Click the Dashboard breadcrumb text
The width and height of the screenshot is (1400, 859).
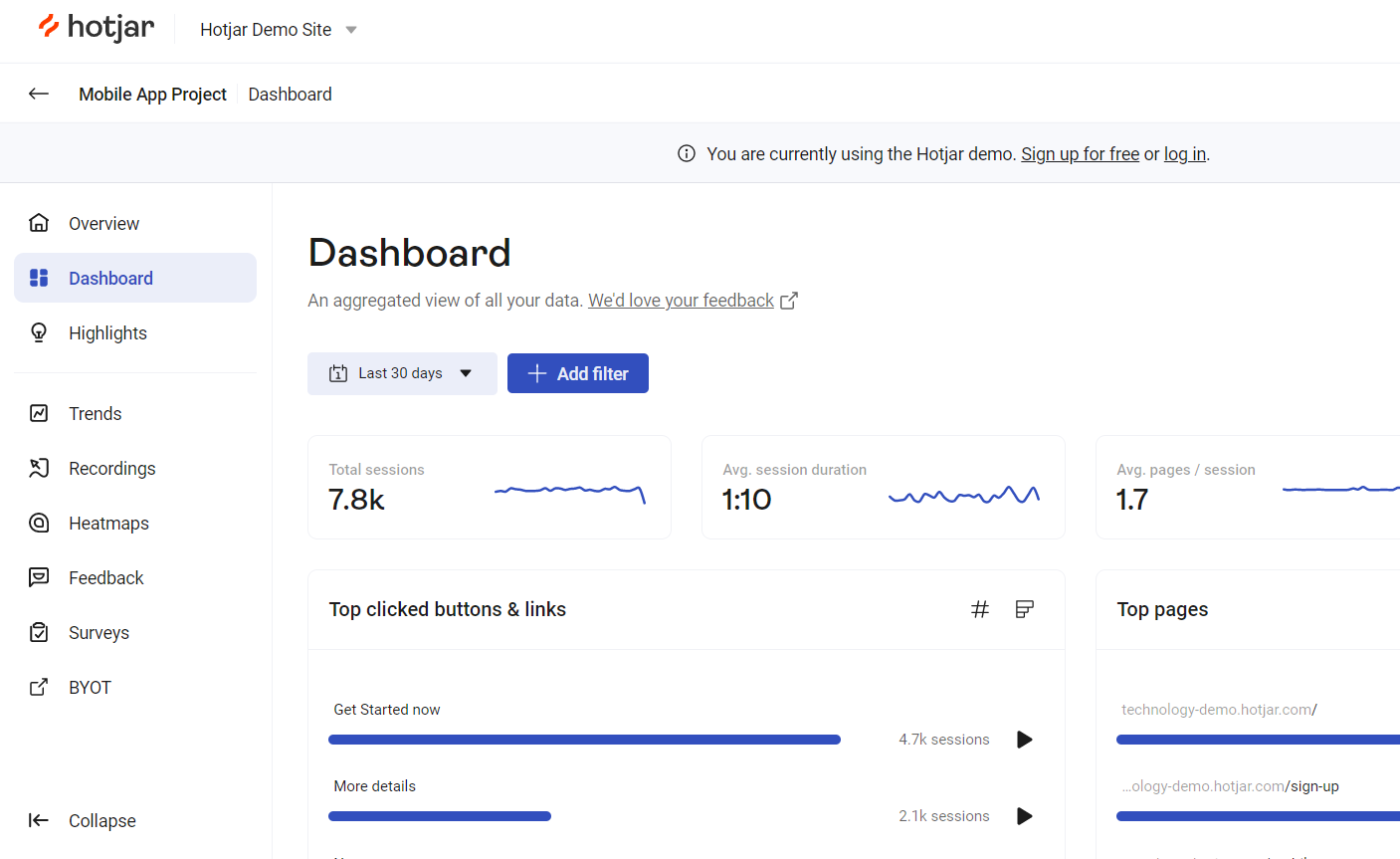291,94
